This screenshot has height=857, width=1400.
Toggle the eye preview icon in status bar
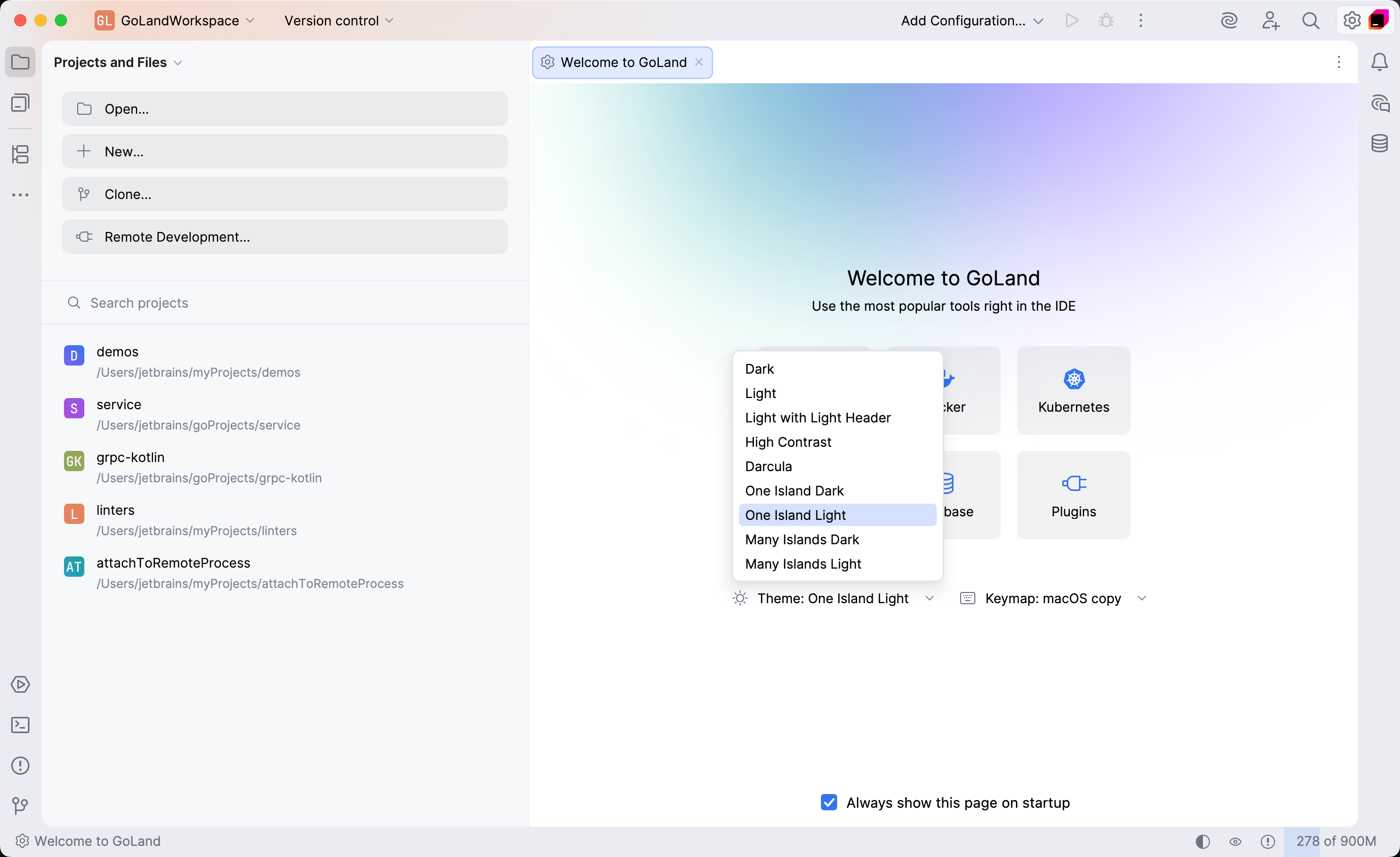[1236, 841]
